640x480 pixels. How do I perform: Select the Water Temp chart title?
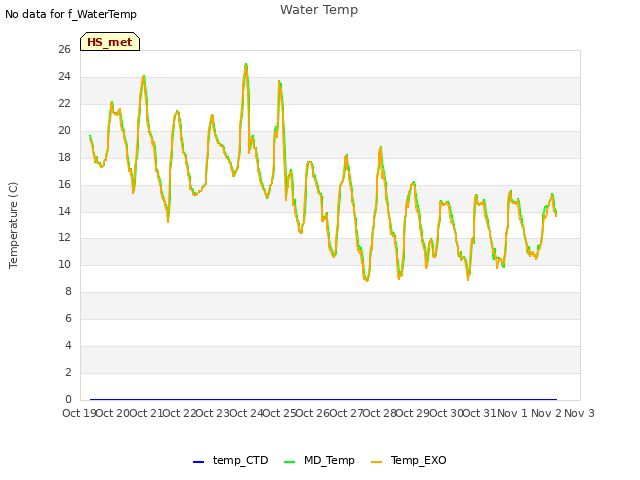coord(319,10)
